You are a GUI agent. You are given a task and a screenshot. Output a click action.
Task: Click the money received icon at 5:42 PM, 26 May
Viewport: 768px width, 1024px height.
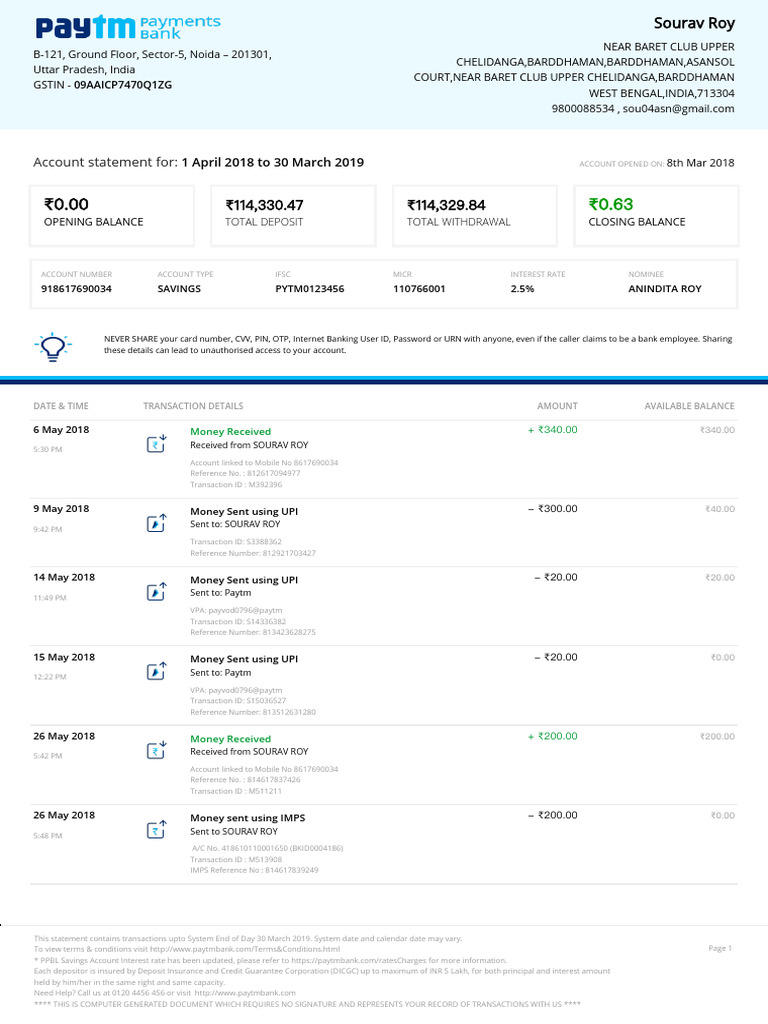tap(157, 750)
